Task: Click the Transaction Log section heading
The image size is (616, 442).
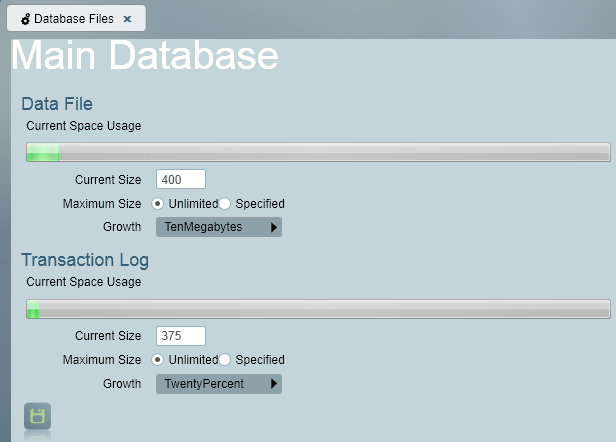Action: tap(85, 260)
